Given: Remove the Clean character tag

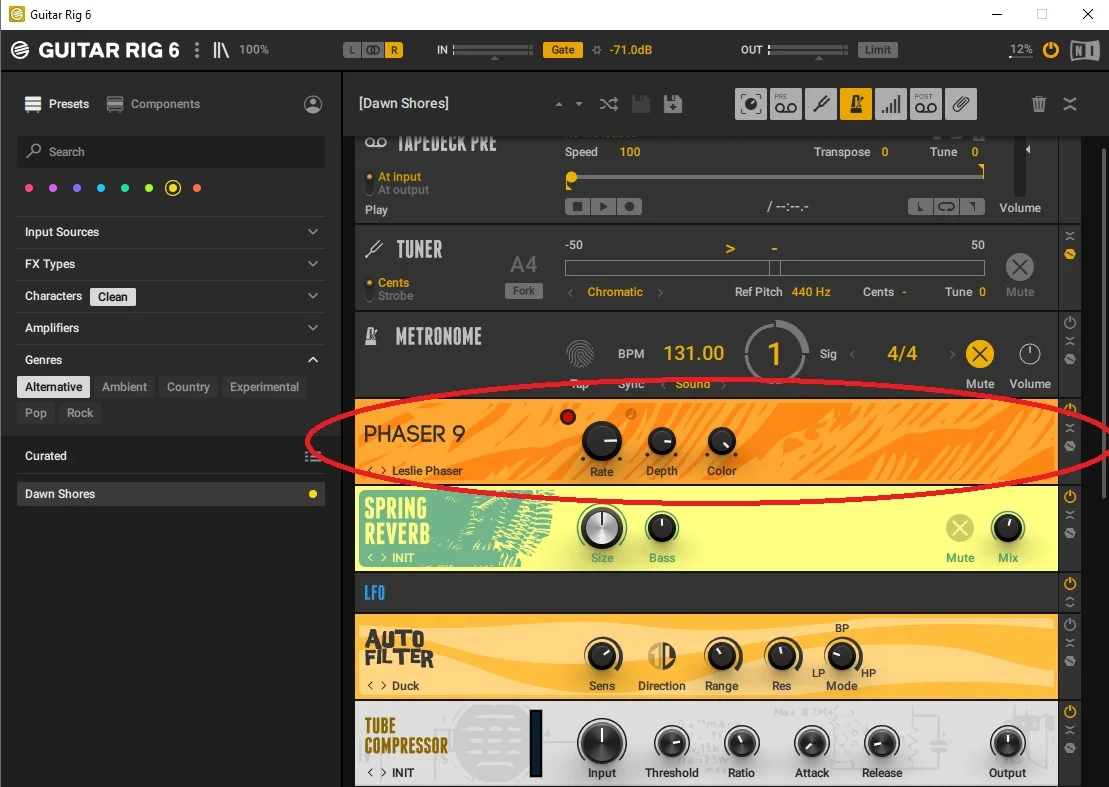Looking at the screenshot, I should pyautogui.click(x=112, y=297).
